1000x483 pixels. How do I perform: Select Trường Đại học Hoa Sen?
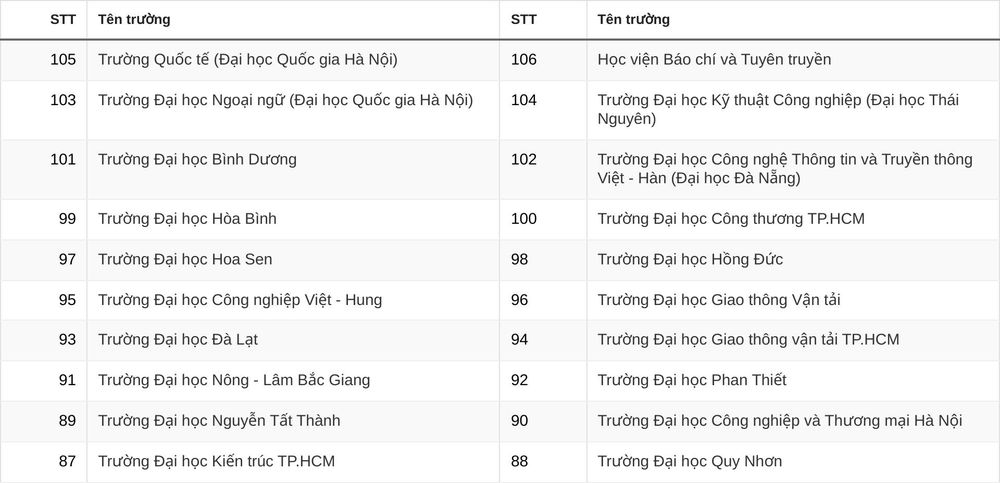185,259
